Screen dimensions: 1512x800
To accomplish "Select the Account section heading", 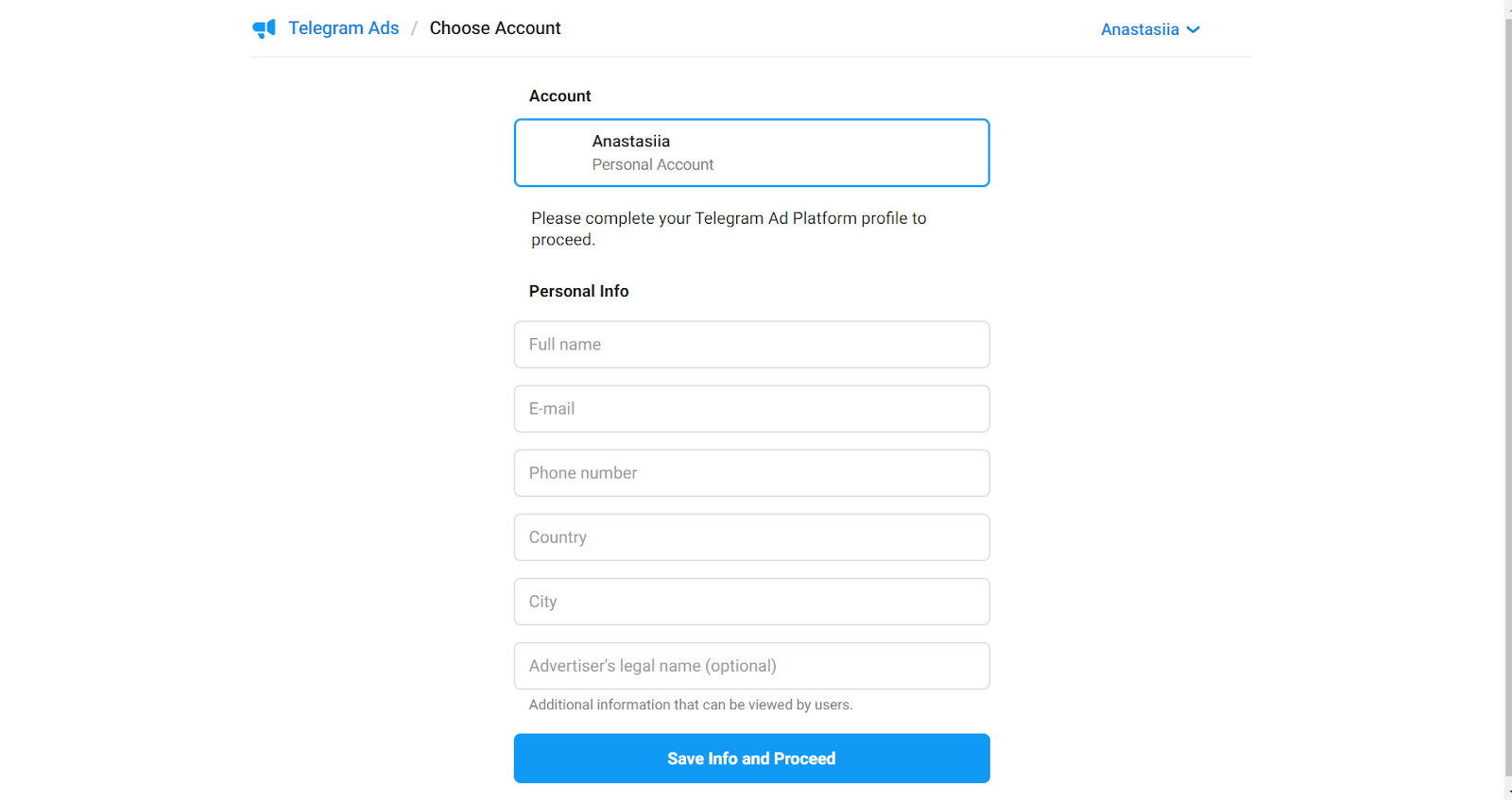I will (560, 95).
